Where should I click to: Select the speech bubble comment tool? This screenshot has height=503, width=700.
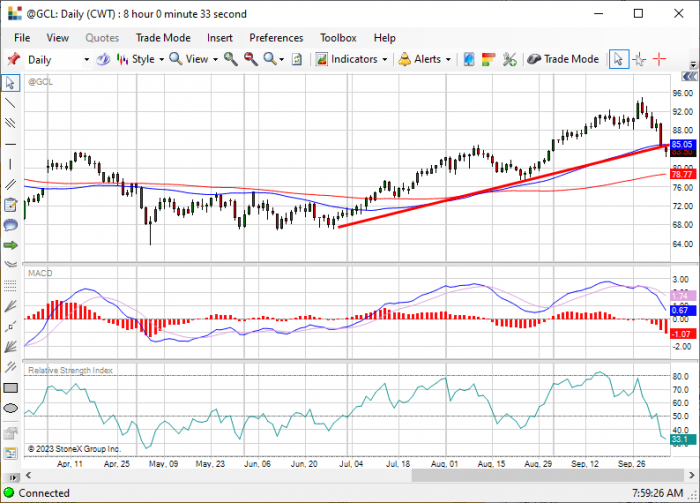pyautogui.click(x=10, y=225)
